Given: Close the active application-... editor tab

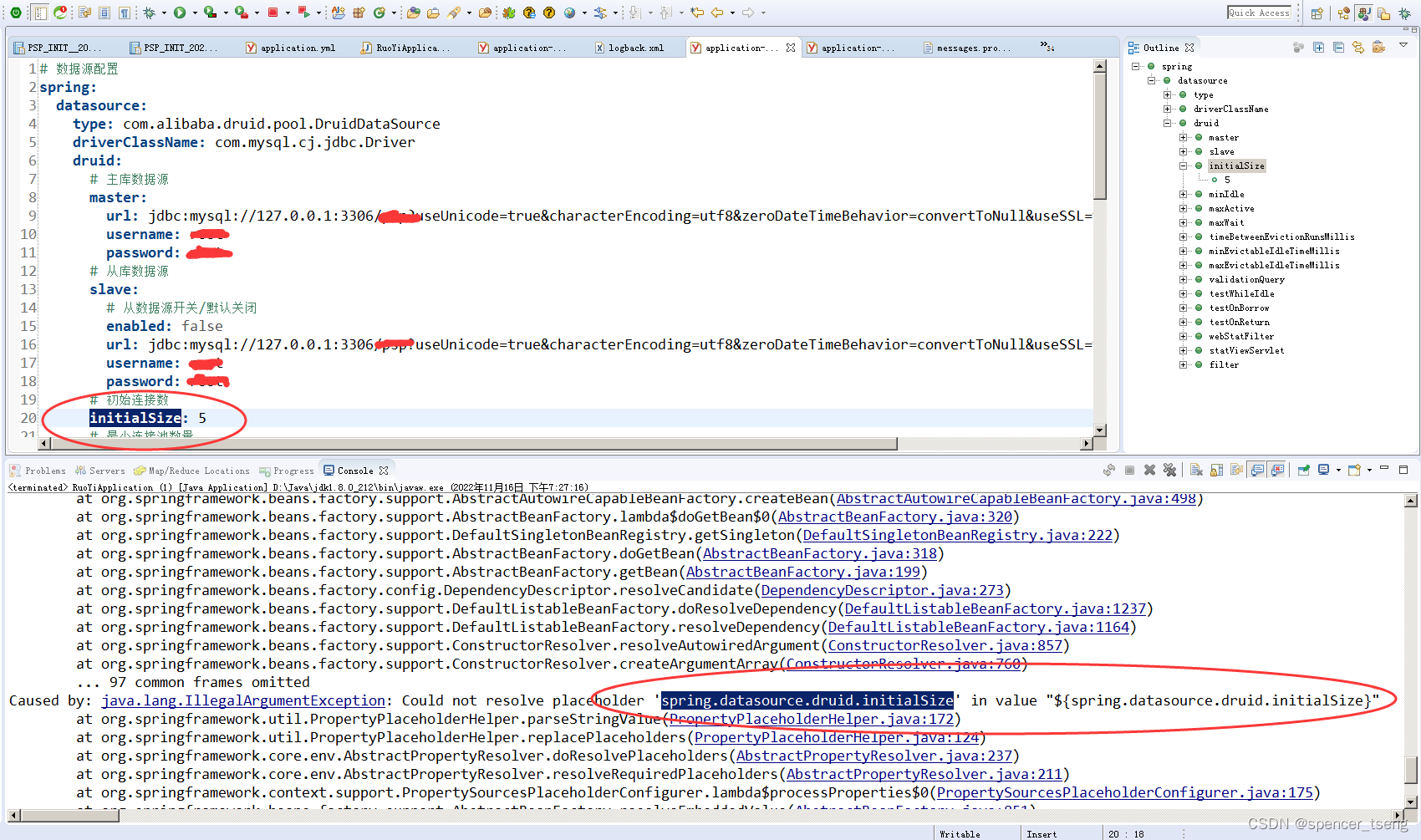Looking at the screenshot, I should [x=791, y=48].
